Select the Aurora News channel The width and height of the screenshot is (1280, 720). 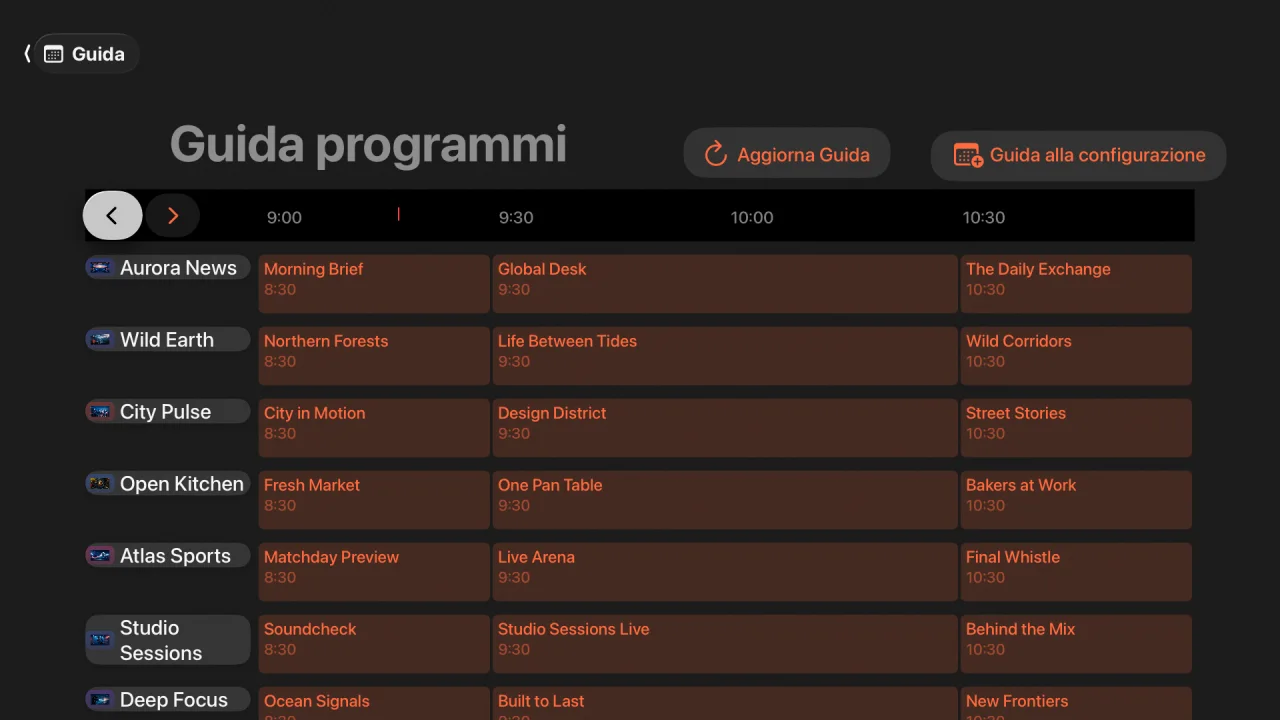[x=168, y=267]
